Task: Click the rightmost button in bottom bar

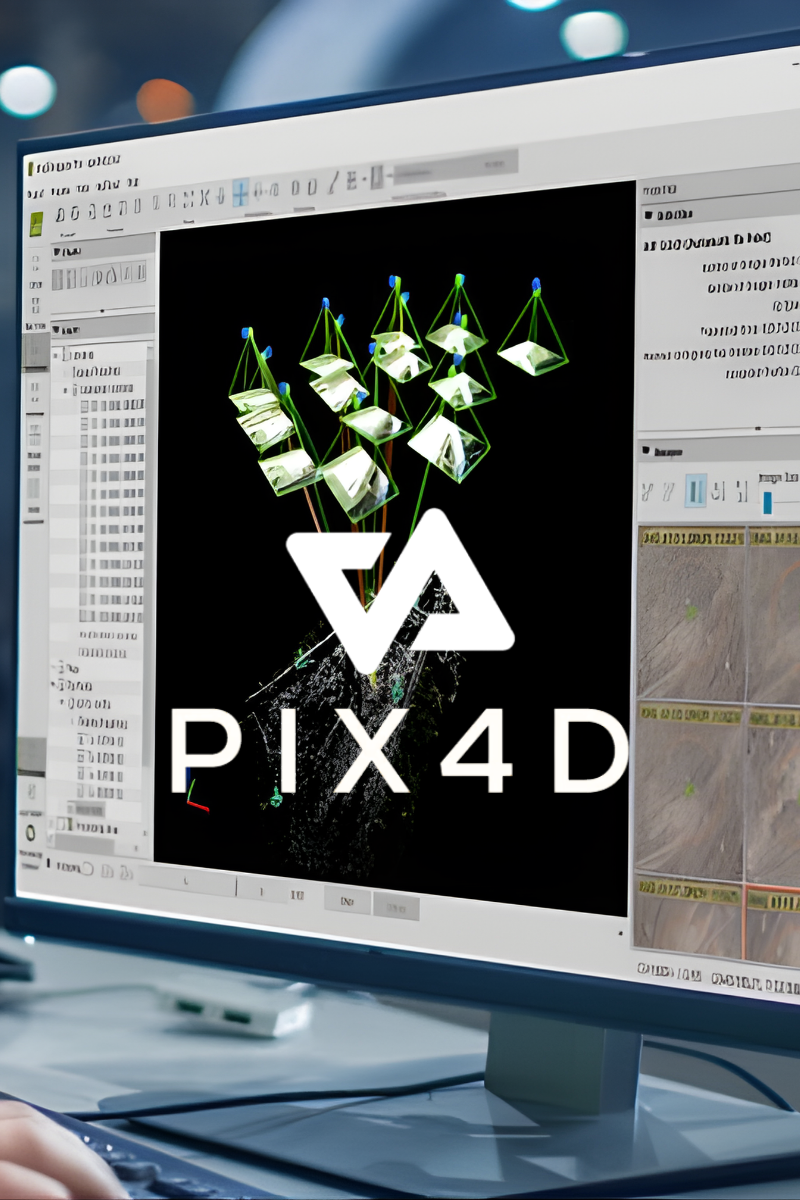Action: (396, 906)
